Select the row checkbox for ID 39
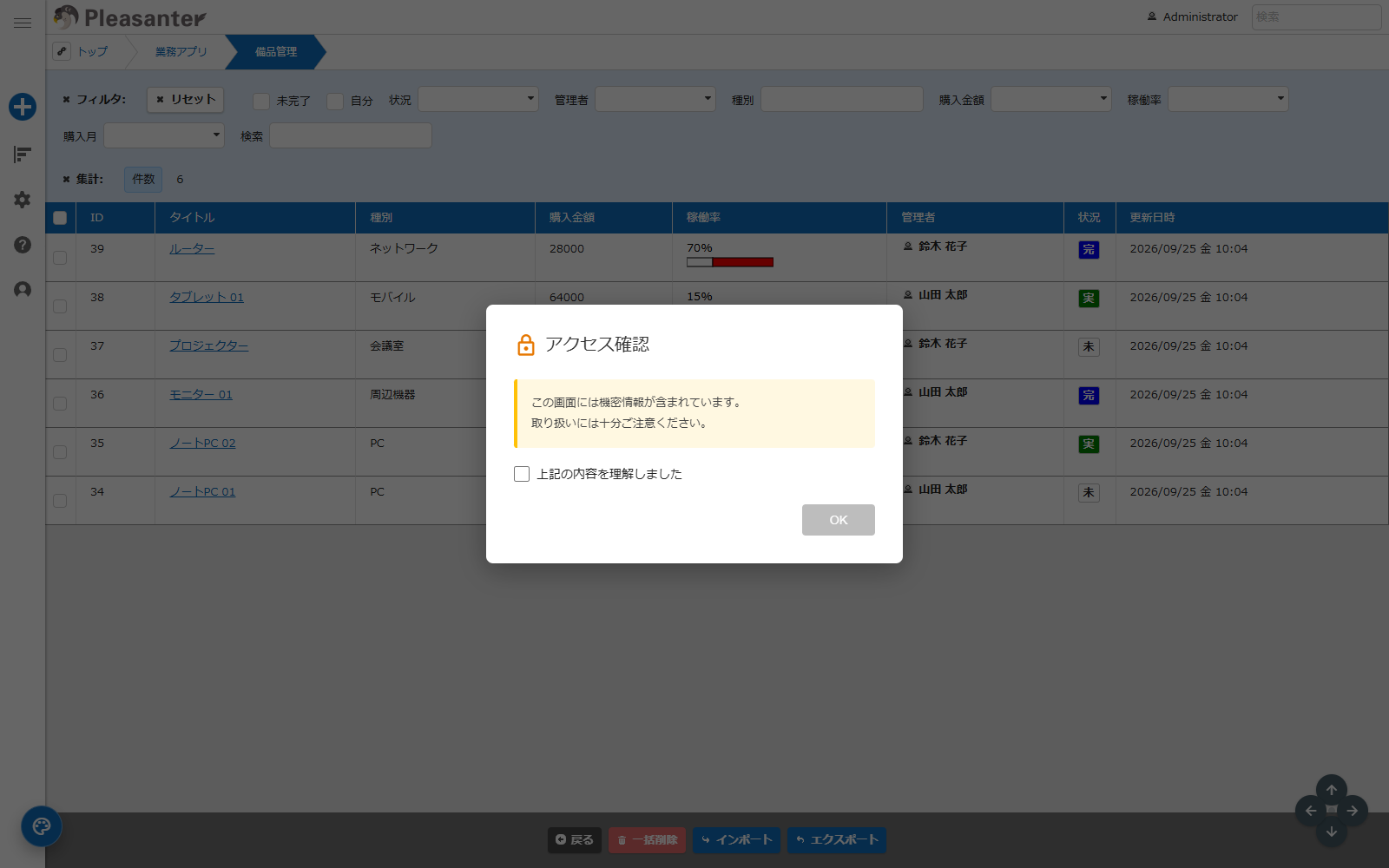This screenshot has height=868, width=1389. click(x=60, y=258)
